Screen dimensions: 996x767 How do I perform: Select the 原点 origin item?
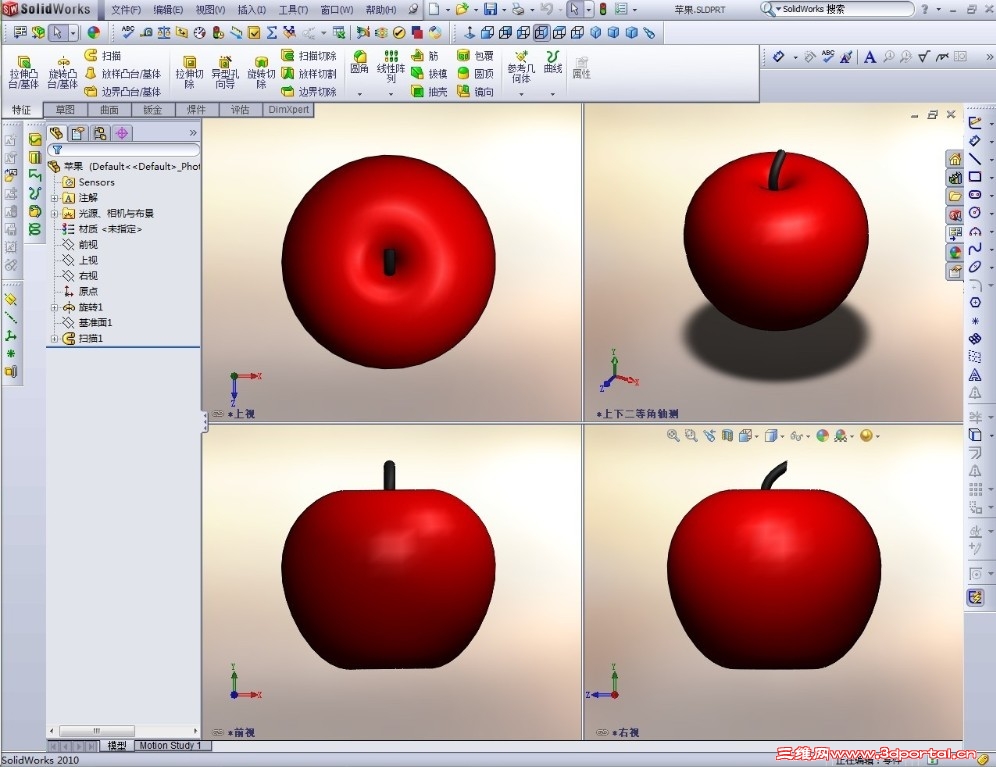80,292
